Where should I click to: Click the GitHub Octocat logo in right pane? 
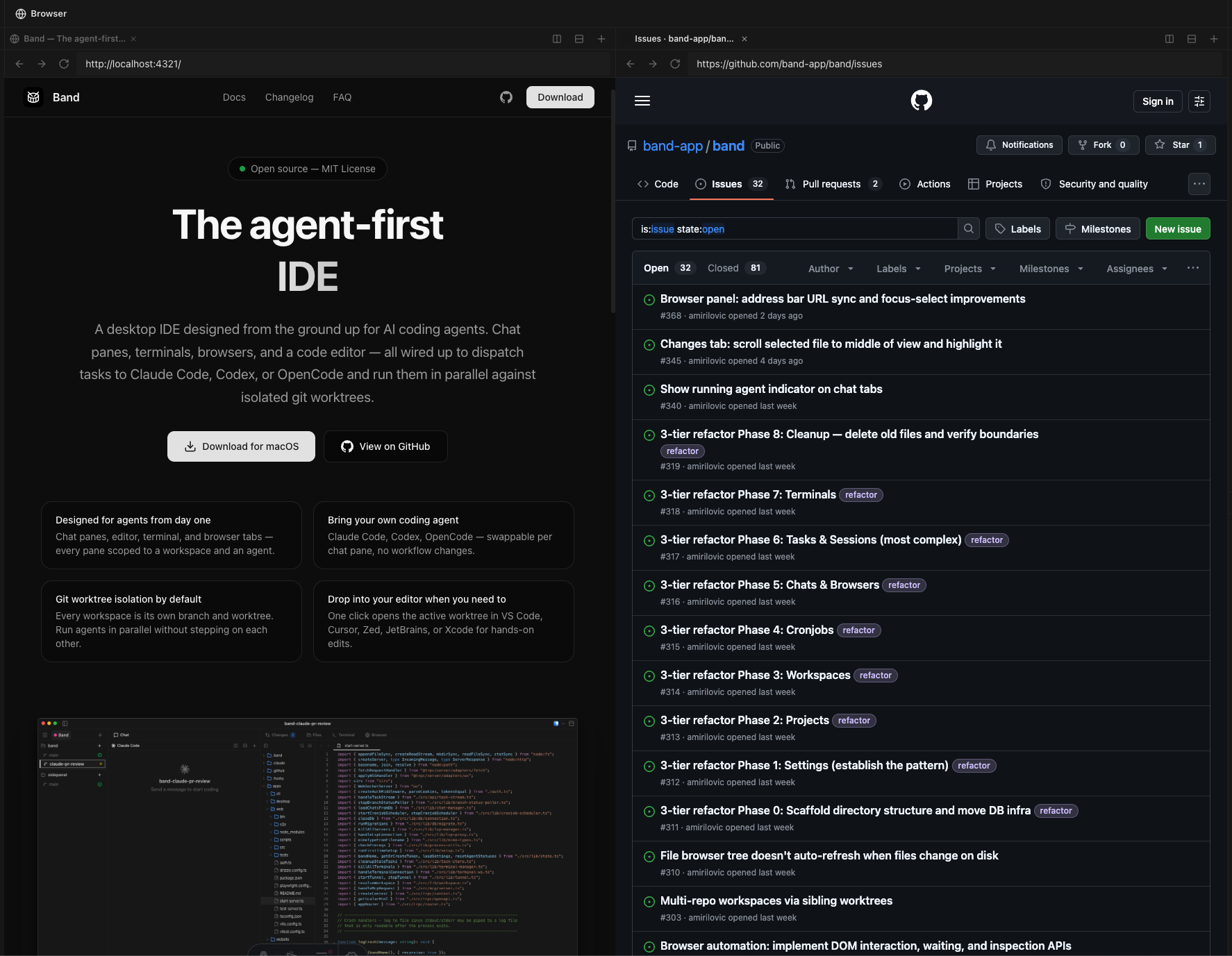[x=922, y=101]
